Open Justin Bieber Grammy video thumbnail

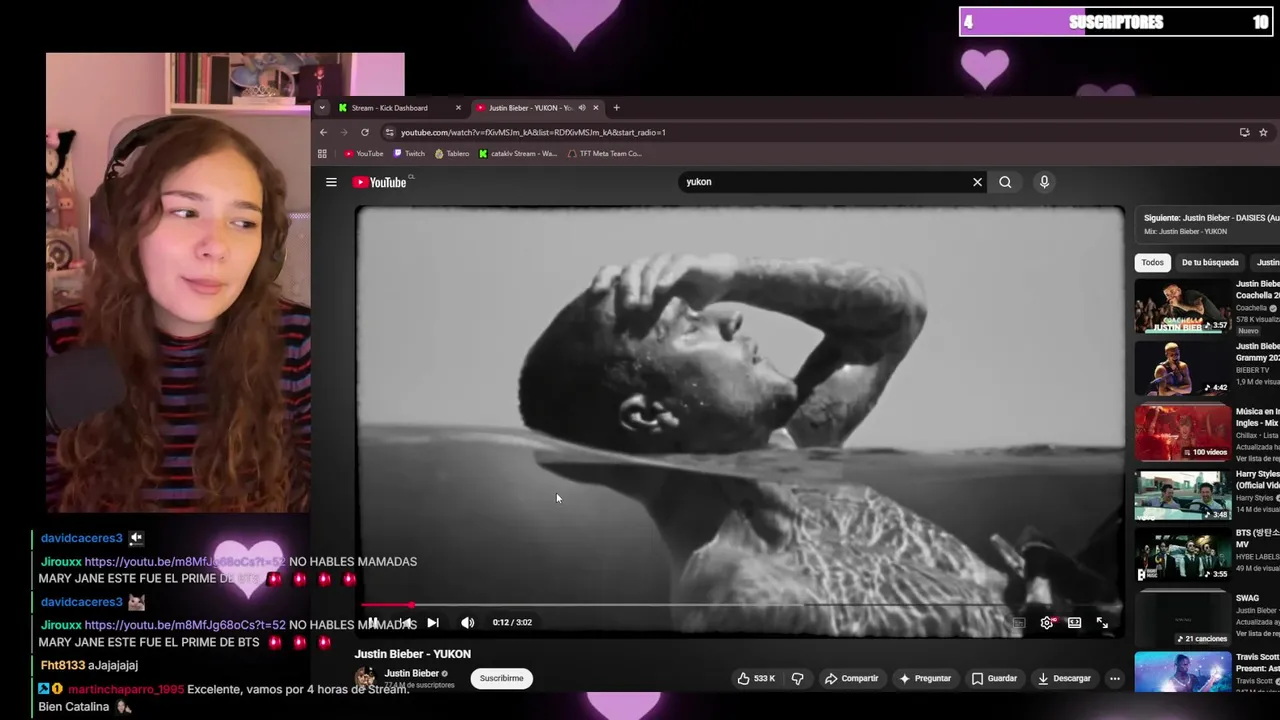click(1183, 368)
